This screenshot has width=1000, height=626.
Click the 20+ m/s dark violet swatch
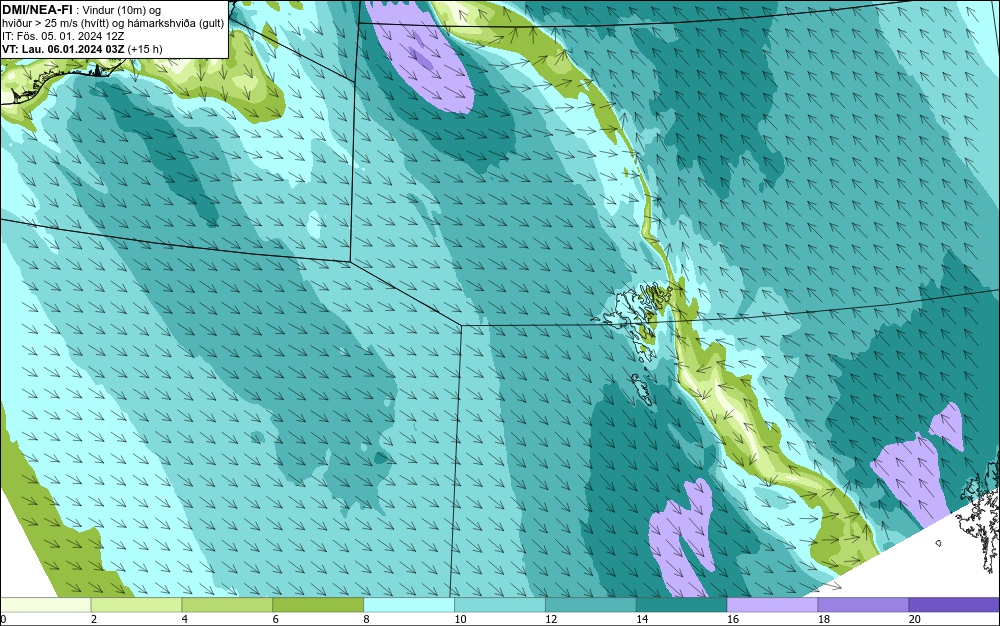[954, 604]
